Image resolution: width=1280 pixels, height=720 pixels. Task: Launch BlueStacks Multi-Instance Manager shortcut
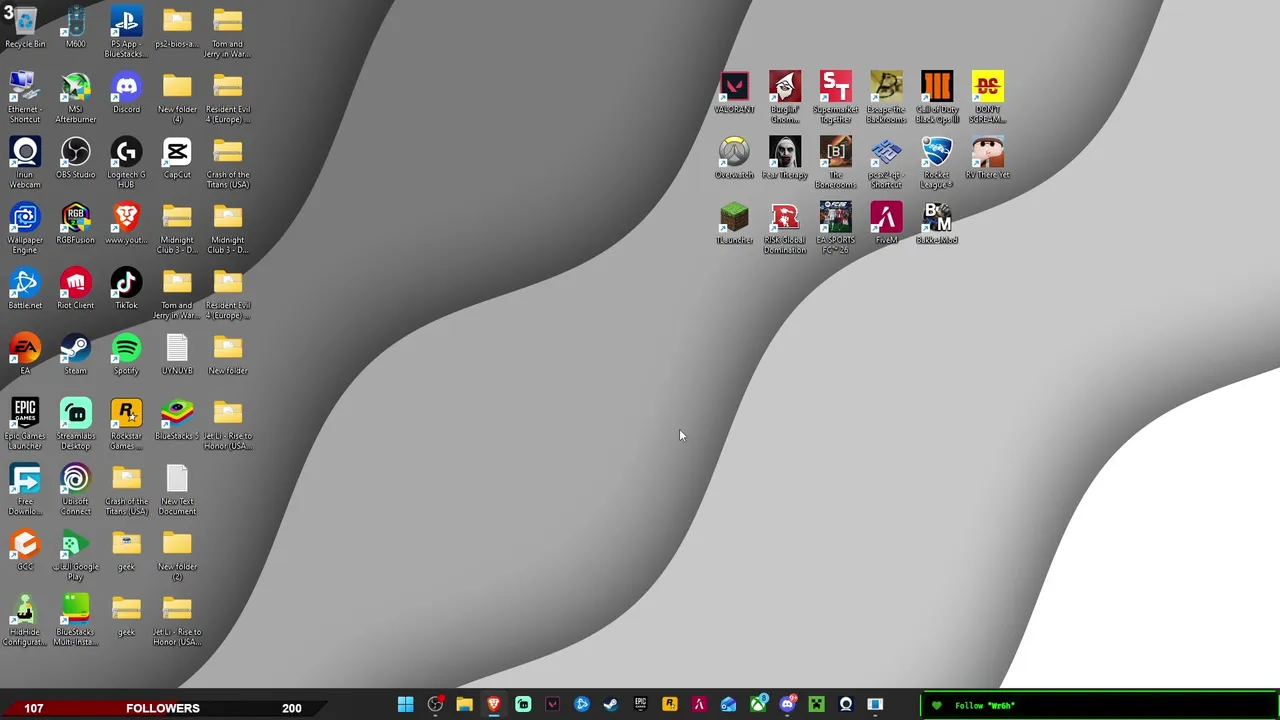click(x=75, y=620)
